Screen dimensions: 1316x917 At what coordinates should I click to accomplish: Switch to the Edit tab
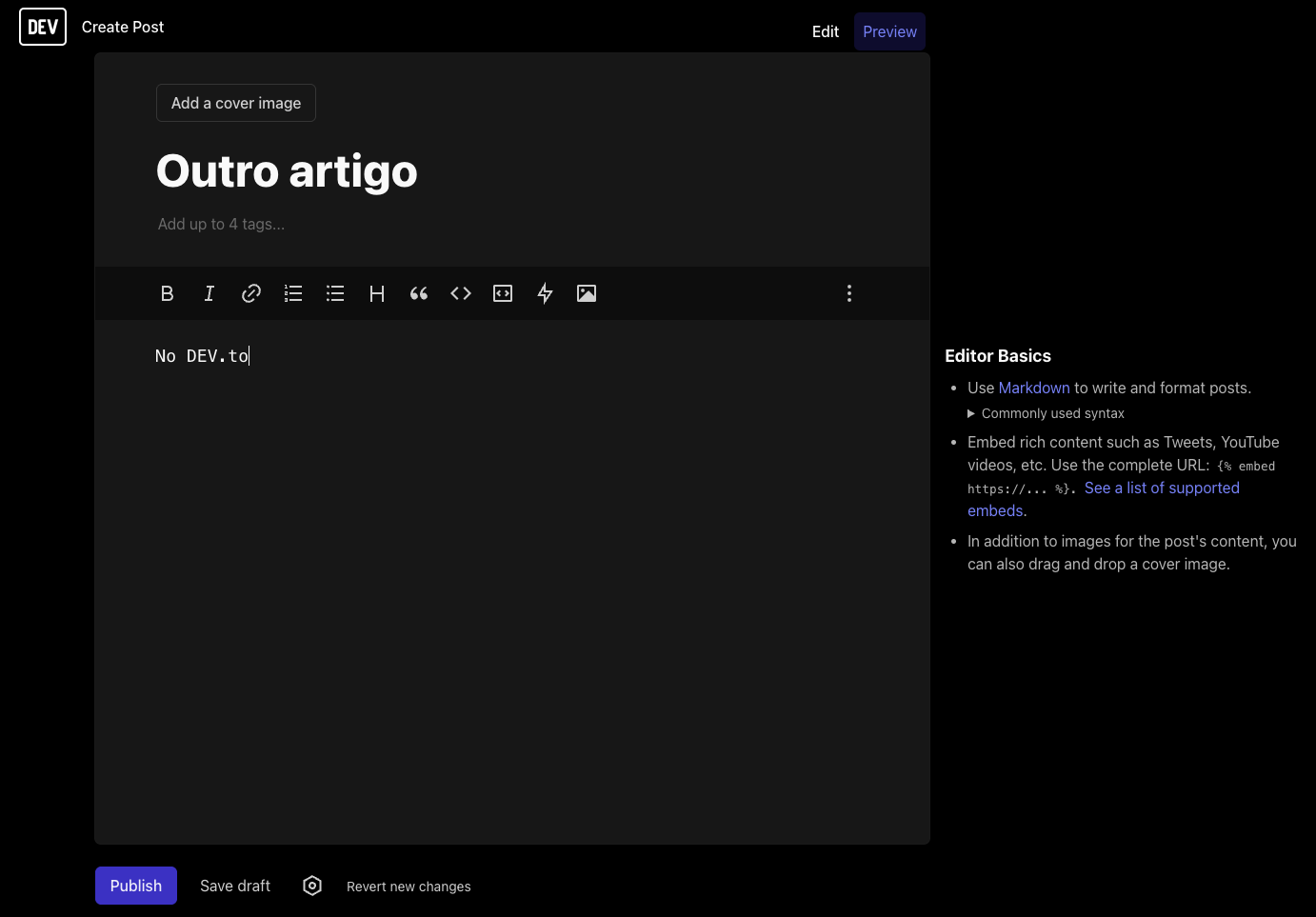[x=825, y=31]
